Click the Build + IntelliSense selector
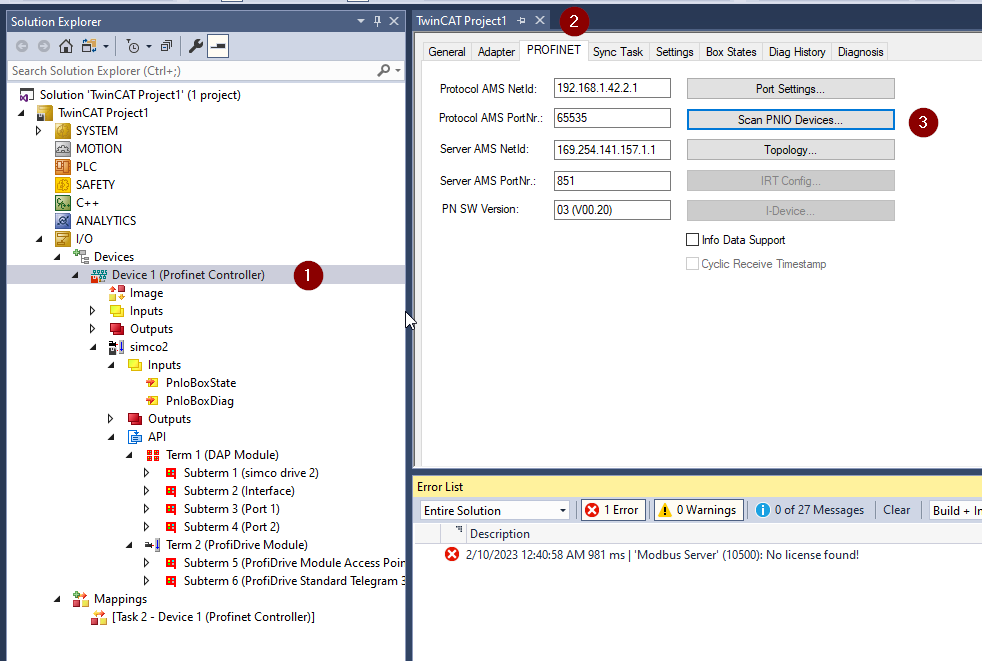Screen dimensions: 982x661 954,511
